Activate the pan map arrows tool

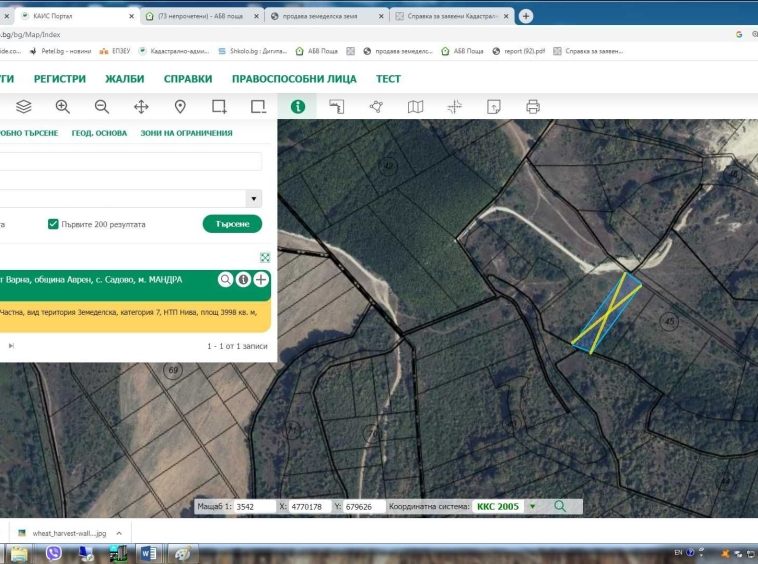pos(141,106)
